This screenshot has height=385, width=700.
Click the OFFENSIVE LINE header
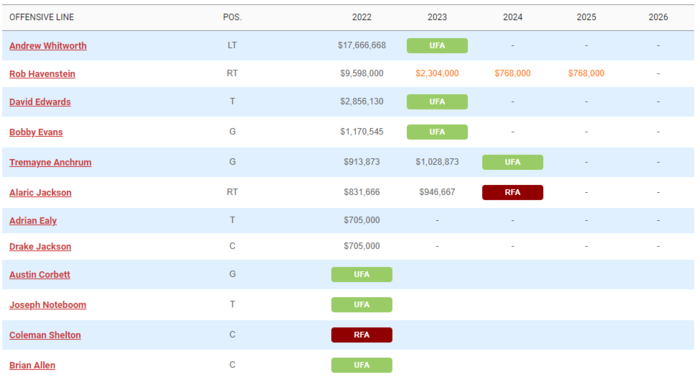coord(42,17)
